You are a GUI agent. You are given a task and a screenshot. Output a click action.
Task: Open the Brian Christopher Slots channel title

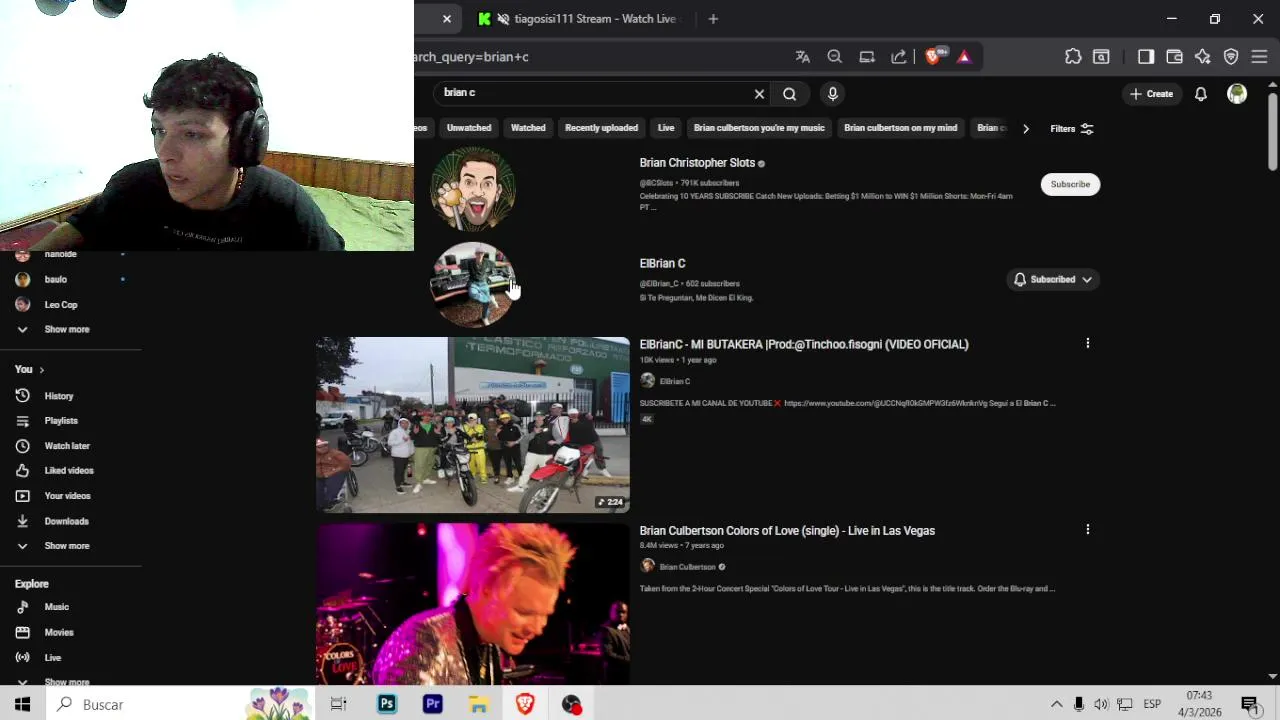[x=697, y=163]
